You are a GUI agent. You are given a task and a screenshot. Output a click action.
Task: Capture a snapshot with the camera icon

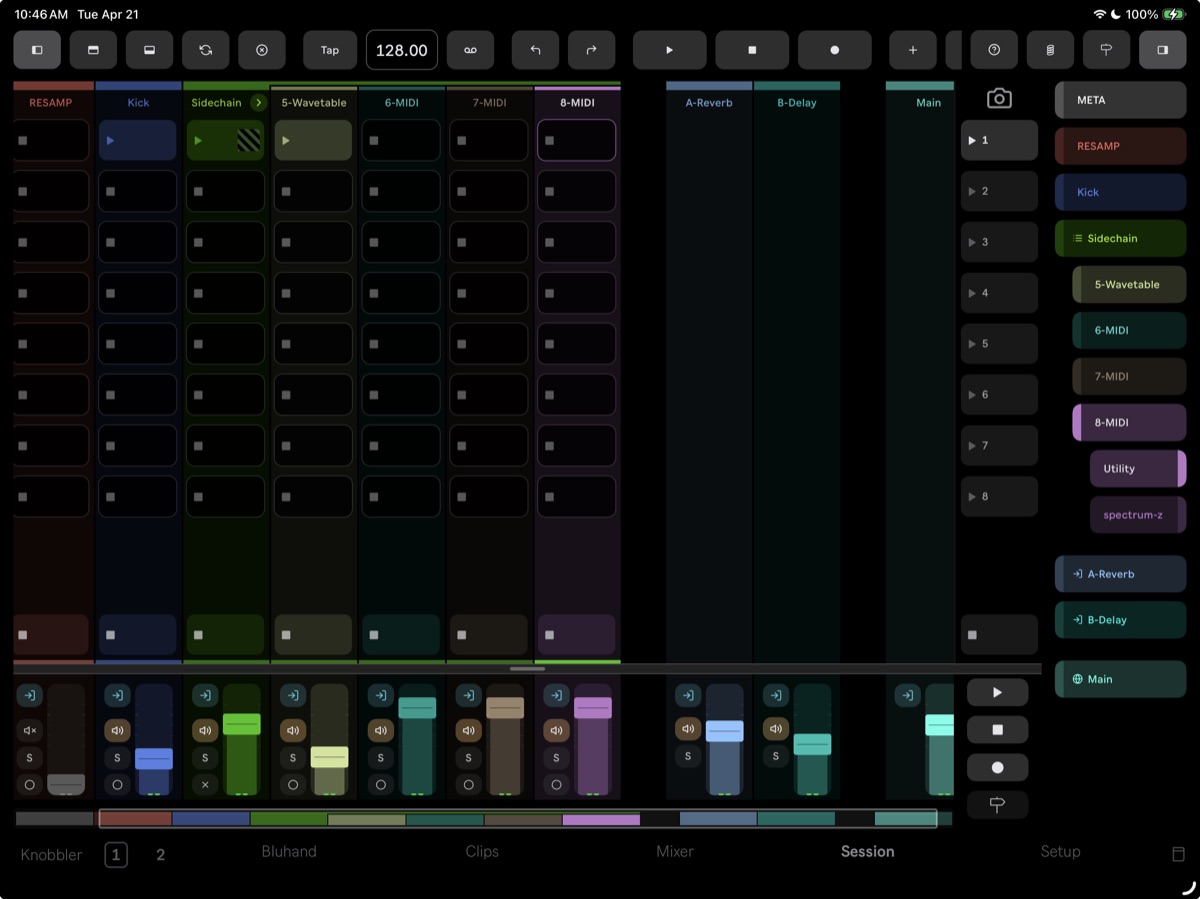click(999, 98)
